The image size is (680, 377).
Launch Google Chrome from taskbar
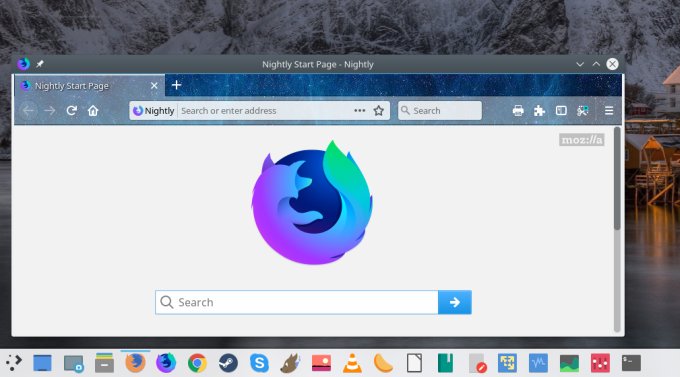(x=197, y=363)
